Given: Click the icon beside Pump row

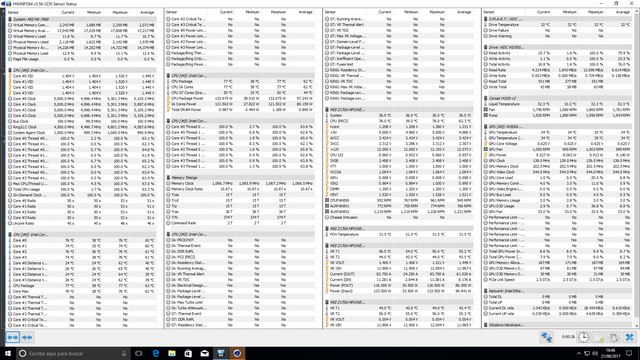Looking at the screenshot, I should pos(485,116).
